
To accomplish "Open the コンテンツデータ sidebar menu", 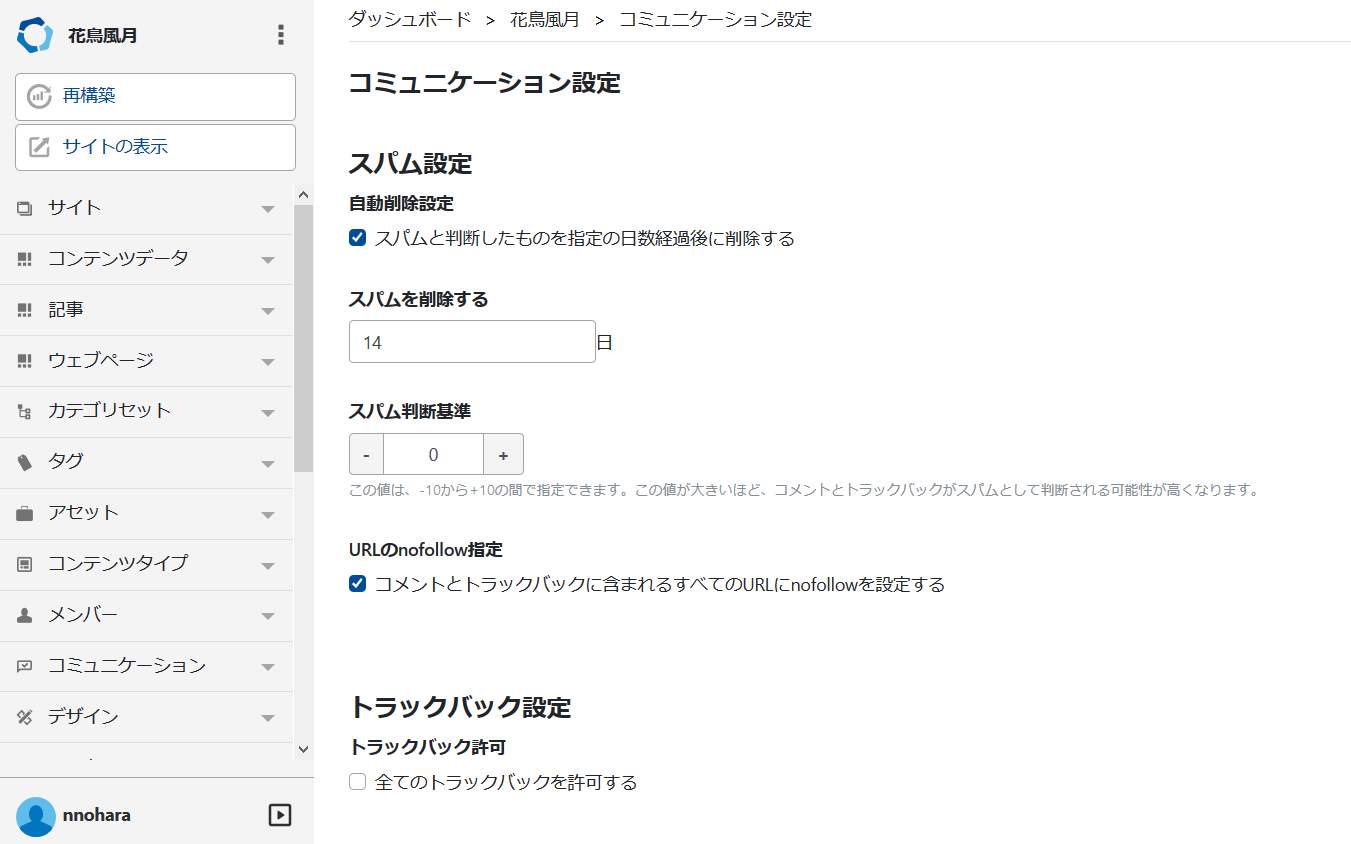I will (x=147, y=259).
